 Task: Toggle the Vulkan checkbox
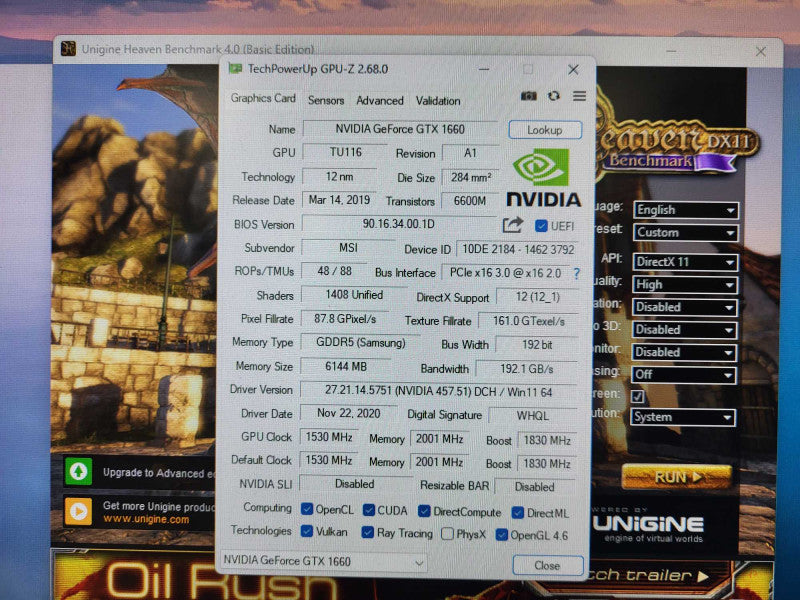307,531
